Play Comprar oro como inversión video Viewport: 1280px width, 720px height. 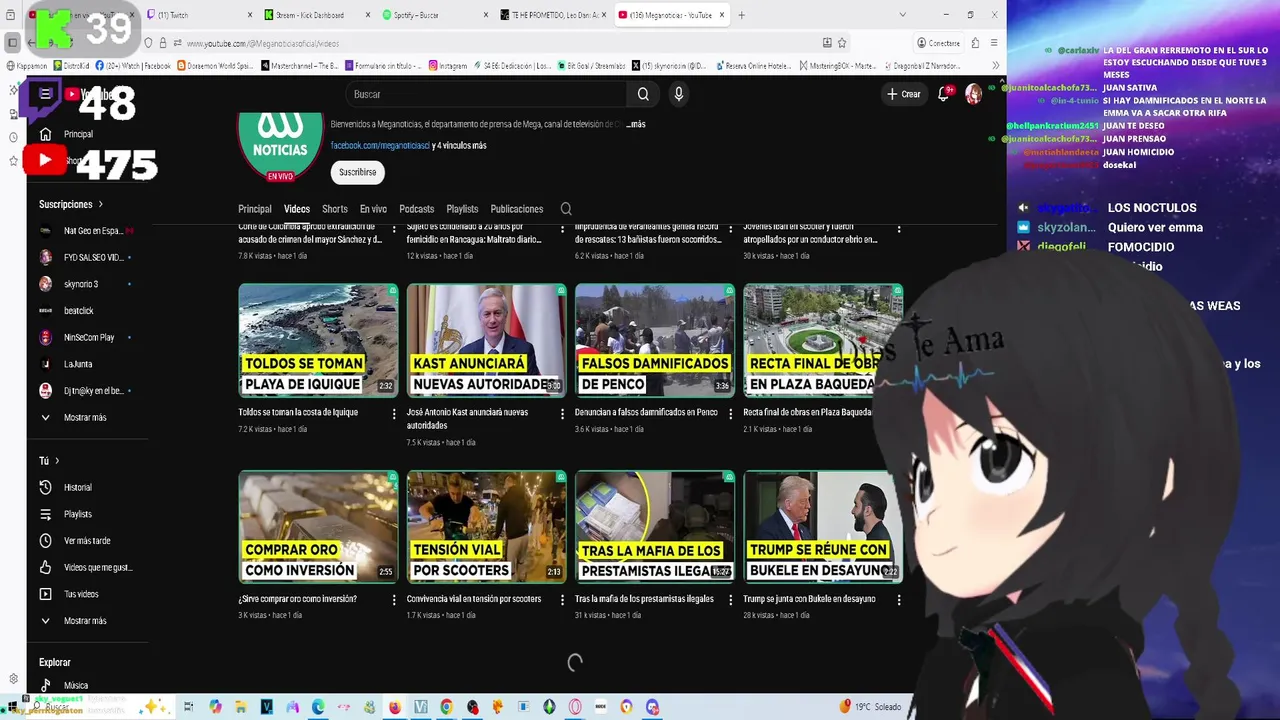318,527
